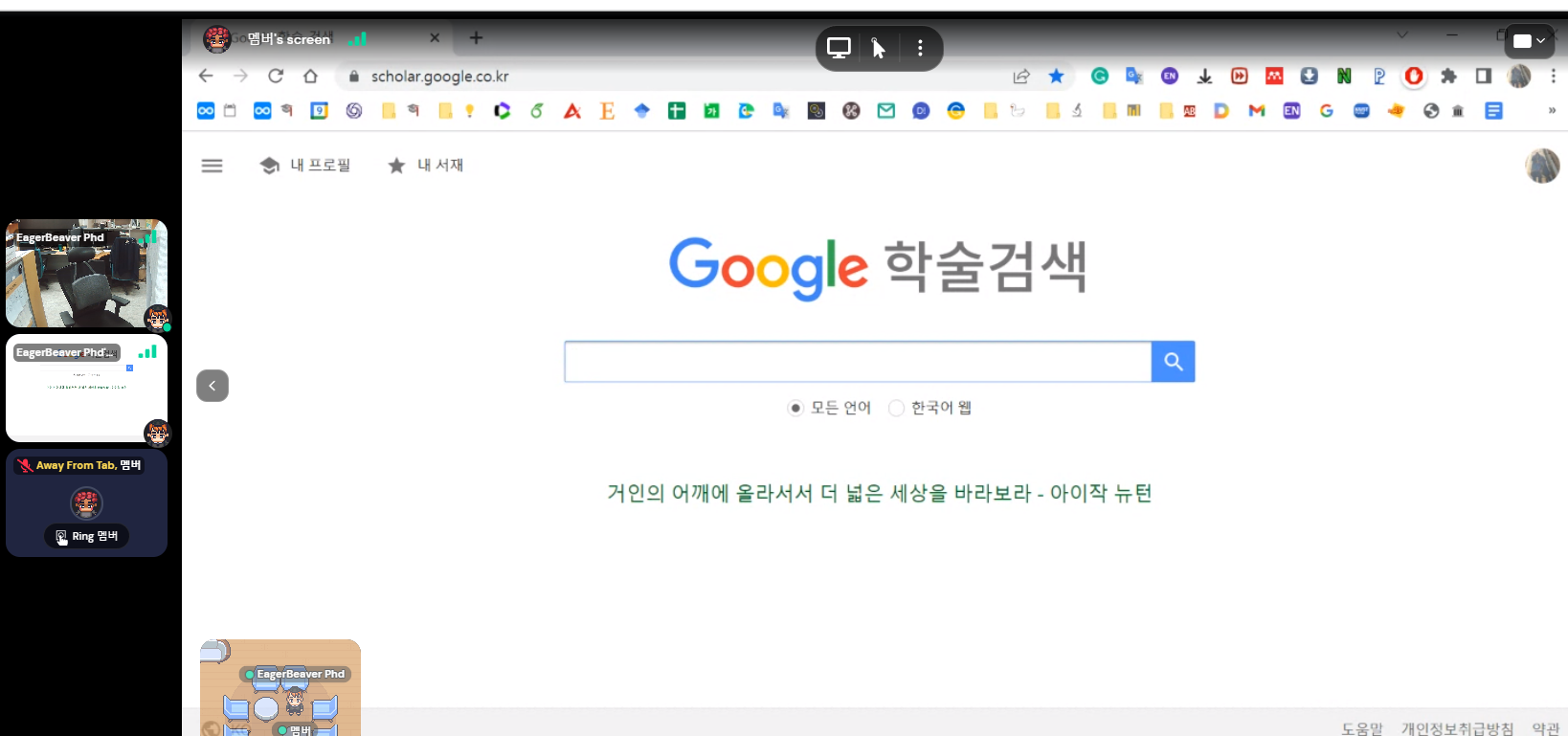Open the Google Translate extension icon
Screen dimensions: 1568x736
coord(1134,76)
